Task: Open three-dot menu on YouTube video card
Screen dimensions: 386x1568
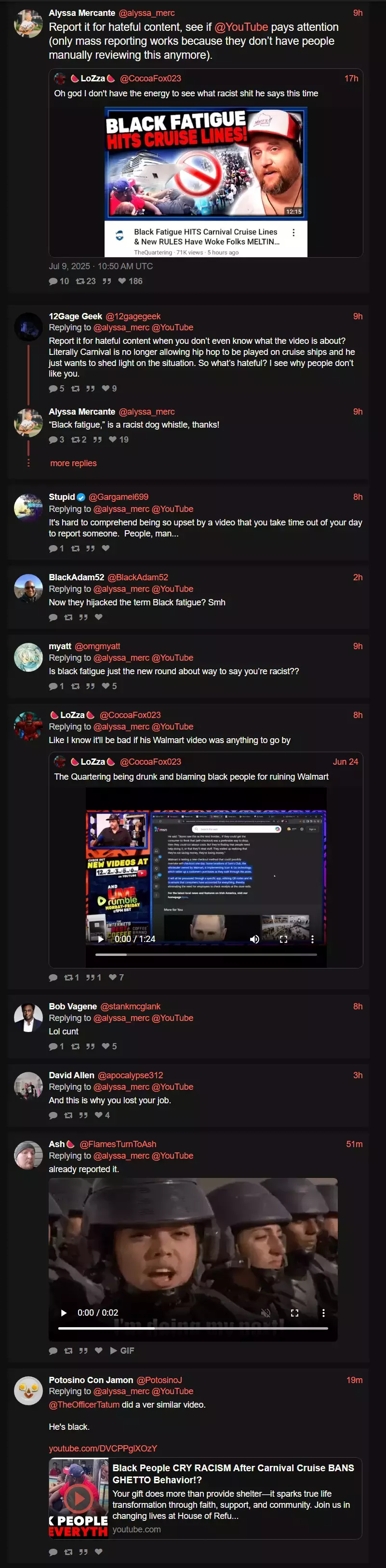Action: (x=293, y=233)
